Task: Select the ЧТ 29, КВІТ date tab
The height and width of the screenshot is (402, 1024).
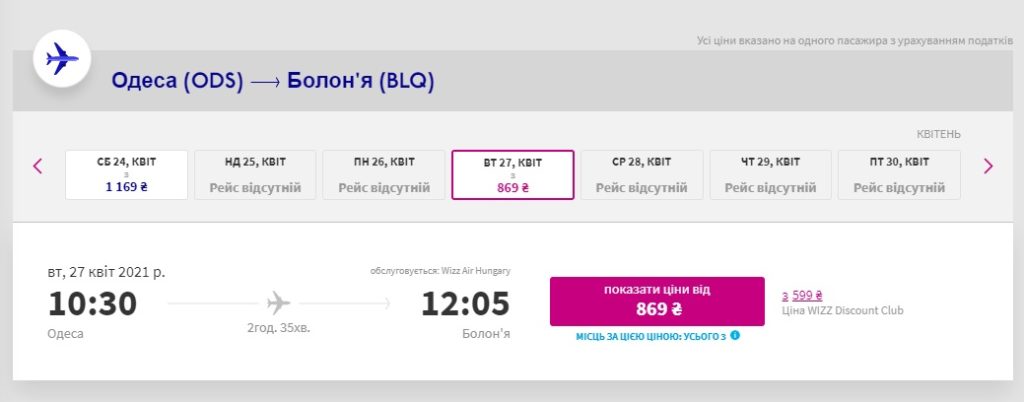Action: (x=771, y=175)
